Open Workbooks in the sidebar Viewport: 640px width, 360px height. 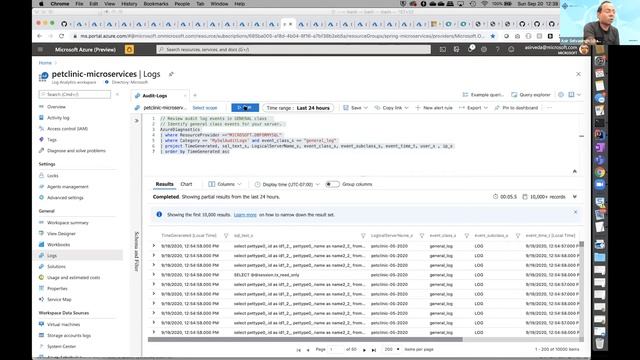58,244
